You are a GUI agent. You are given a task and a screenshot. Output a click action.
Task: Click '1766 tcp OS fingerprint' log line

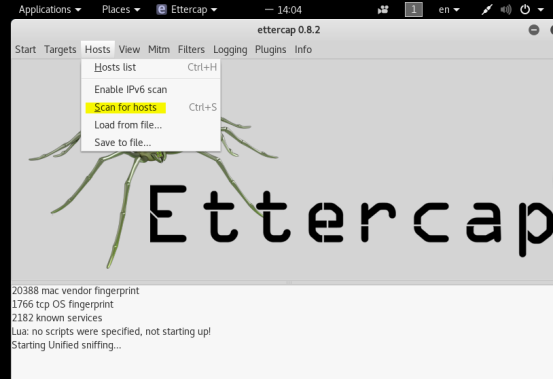[x=63, y=304]
